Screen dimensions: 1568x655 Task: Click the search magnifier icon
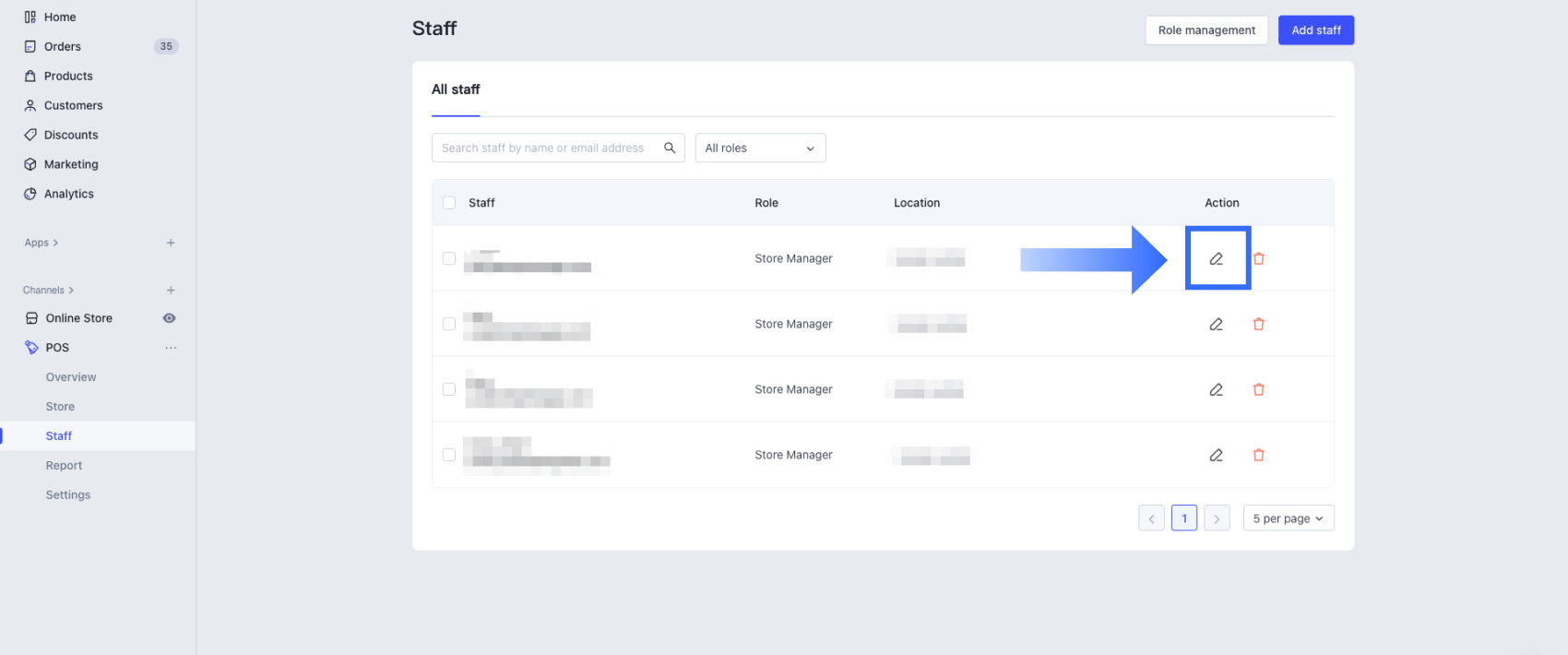[x=670, y=148]
